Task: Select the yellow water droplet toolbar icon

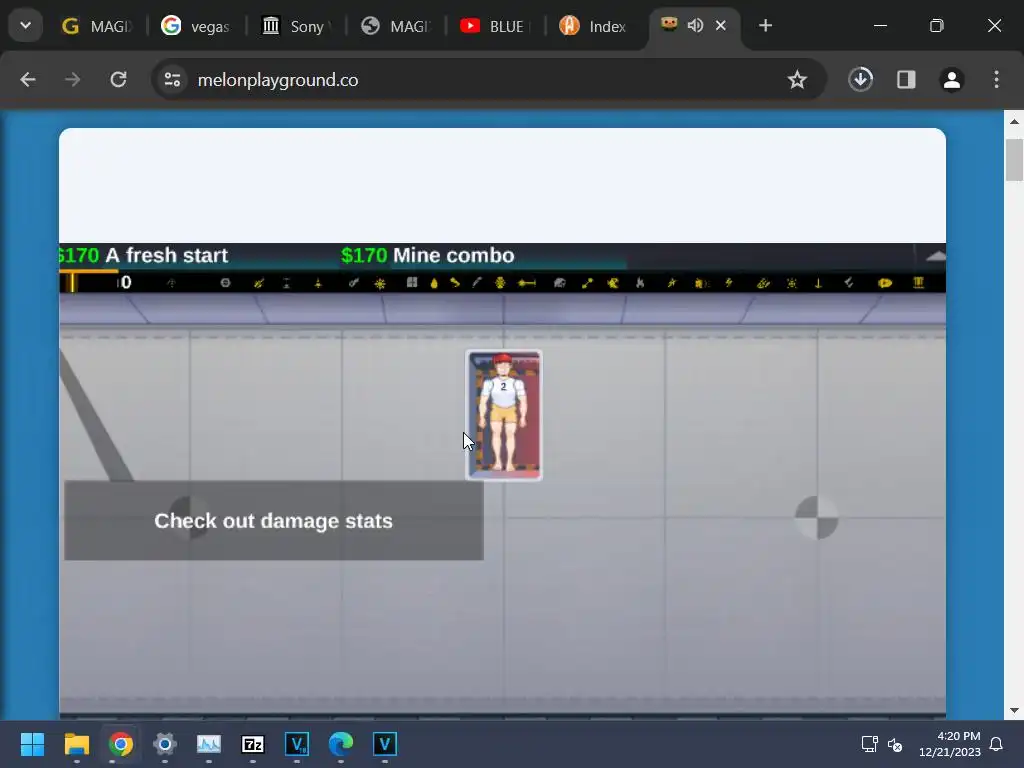Action: click(434, 283)
